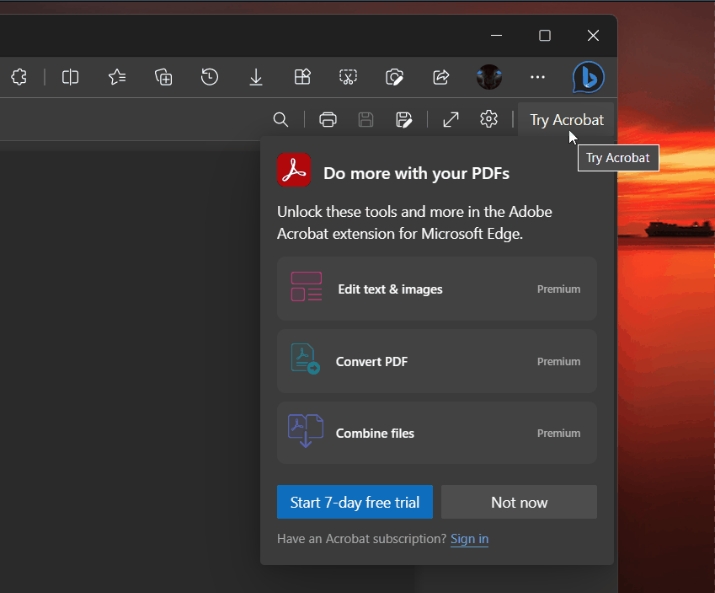This screenshot has height=593, width=715.
Task: Open the Apps icon in toolbar
Action: pyautogui.click(x=302, y=77)
